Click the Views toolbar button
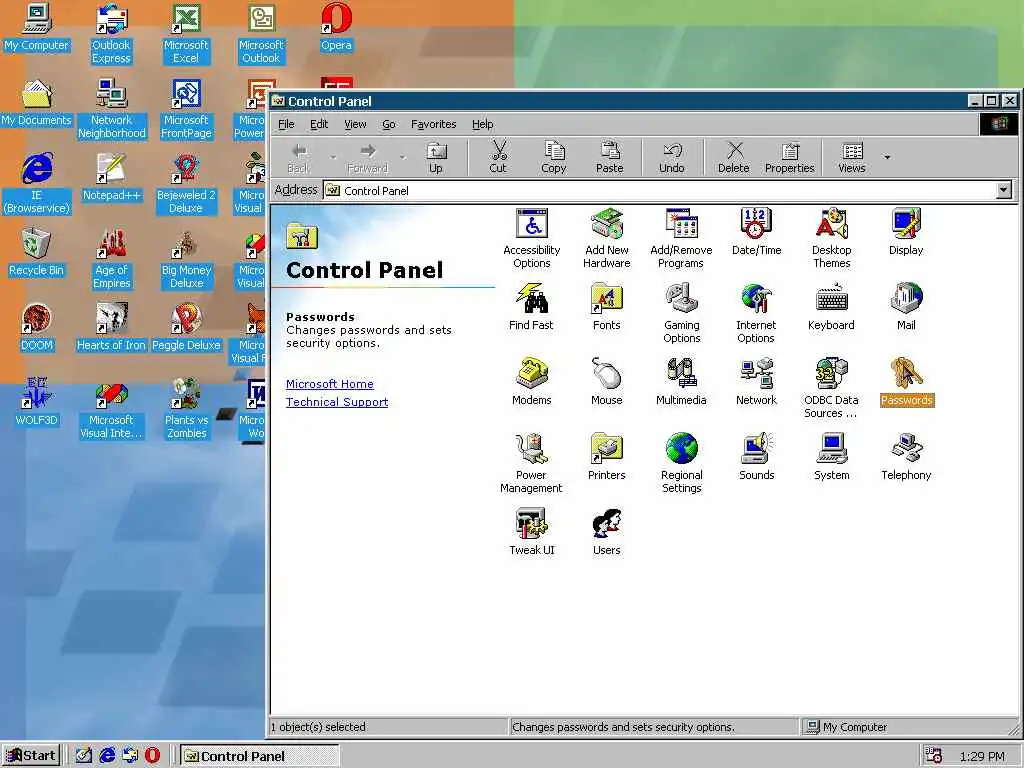 coord(852,158)
